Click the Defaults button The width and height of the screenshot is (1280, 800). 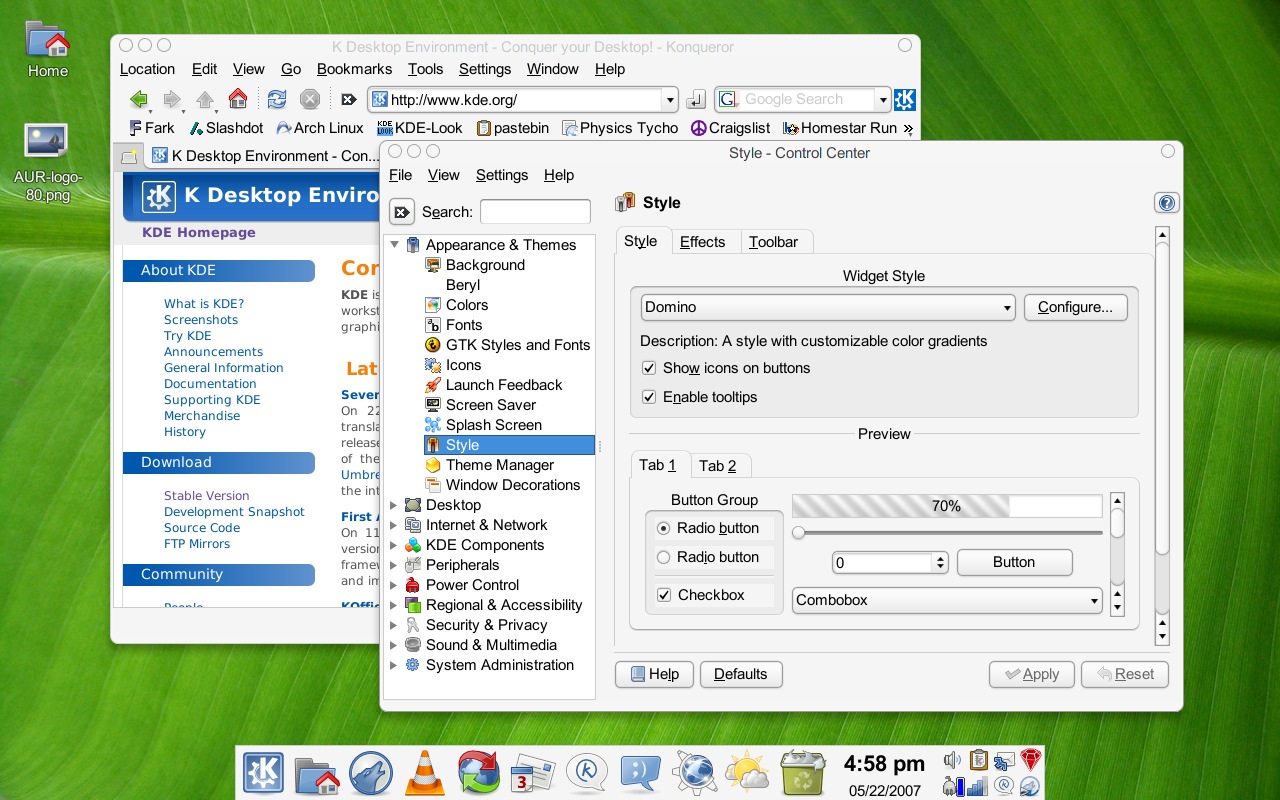(x=741, y=674)
